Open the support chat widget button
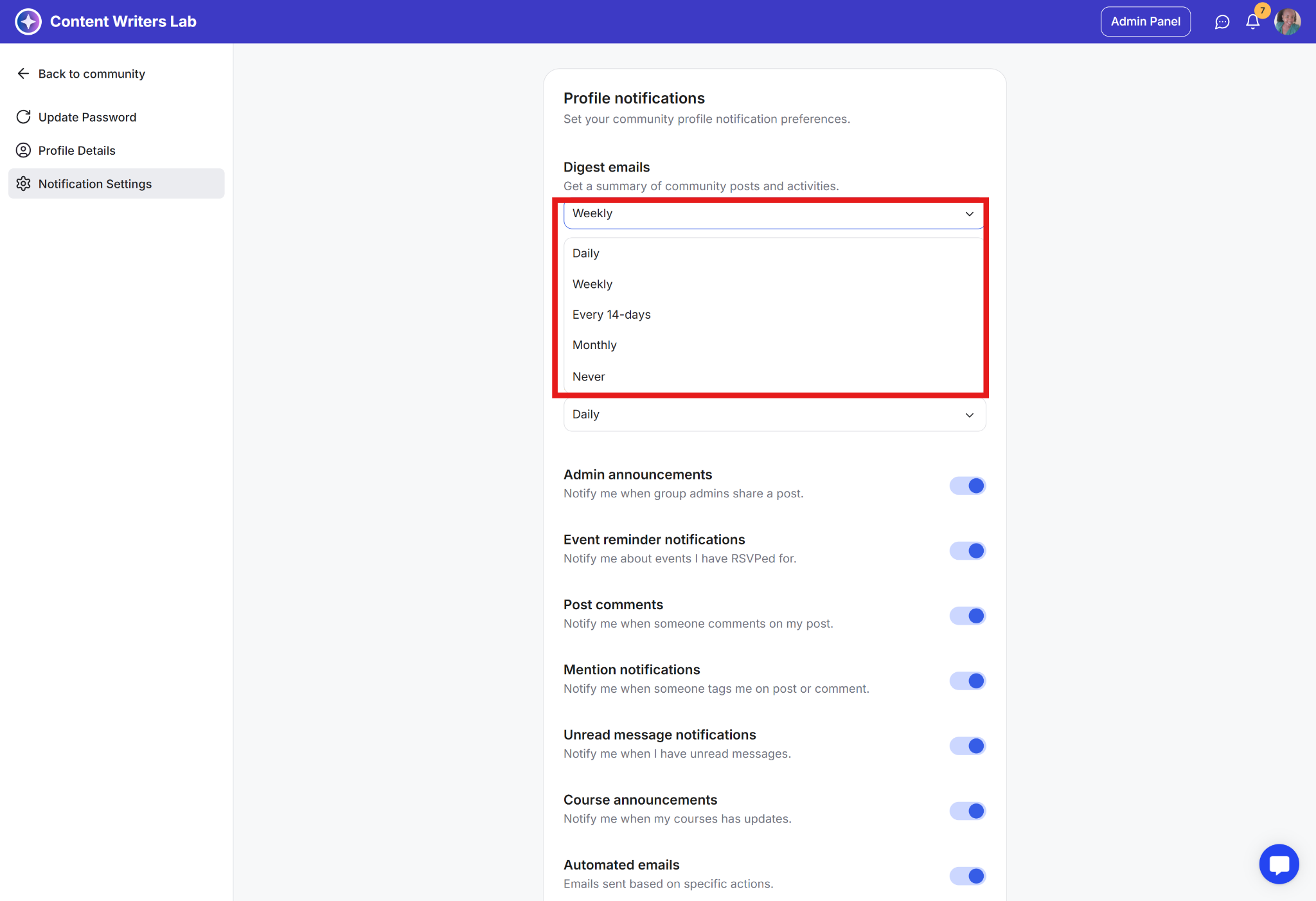Screen dimensions: 1316x901 tap(1279, 864)
